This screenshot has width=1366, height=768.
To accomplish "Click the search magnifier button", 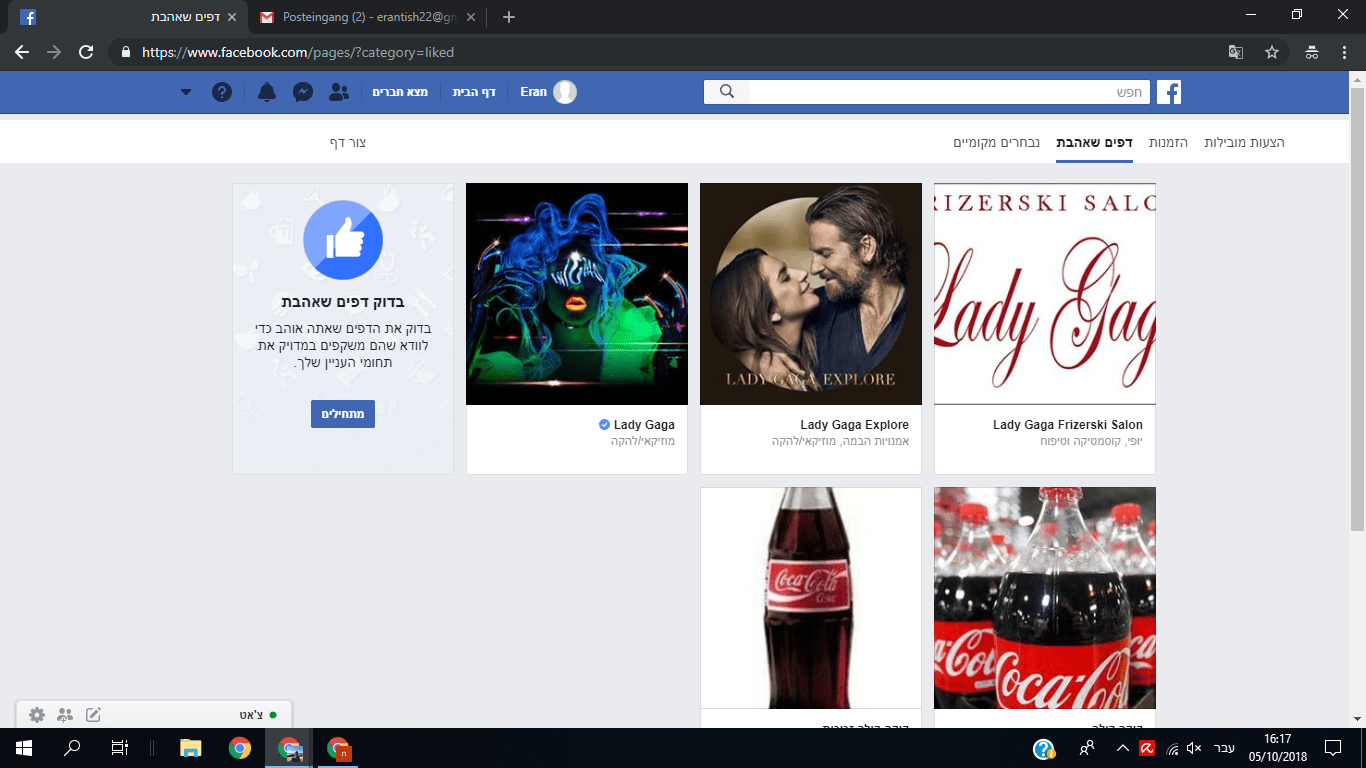I will [727, 92].
